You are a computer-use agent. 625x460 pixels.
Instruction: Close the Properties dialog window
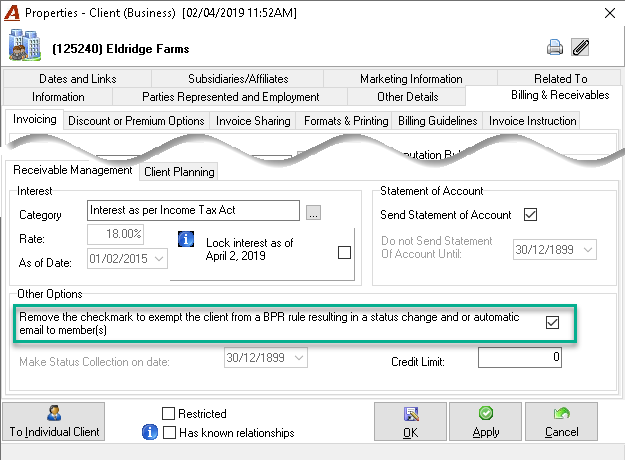click(x=609, y=13)
